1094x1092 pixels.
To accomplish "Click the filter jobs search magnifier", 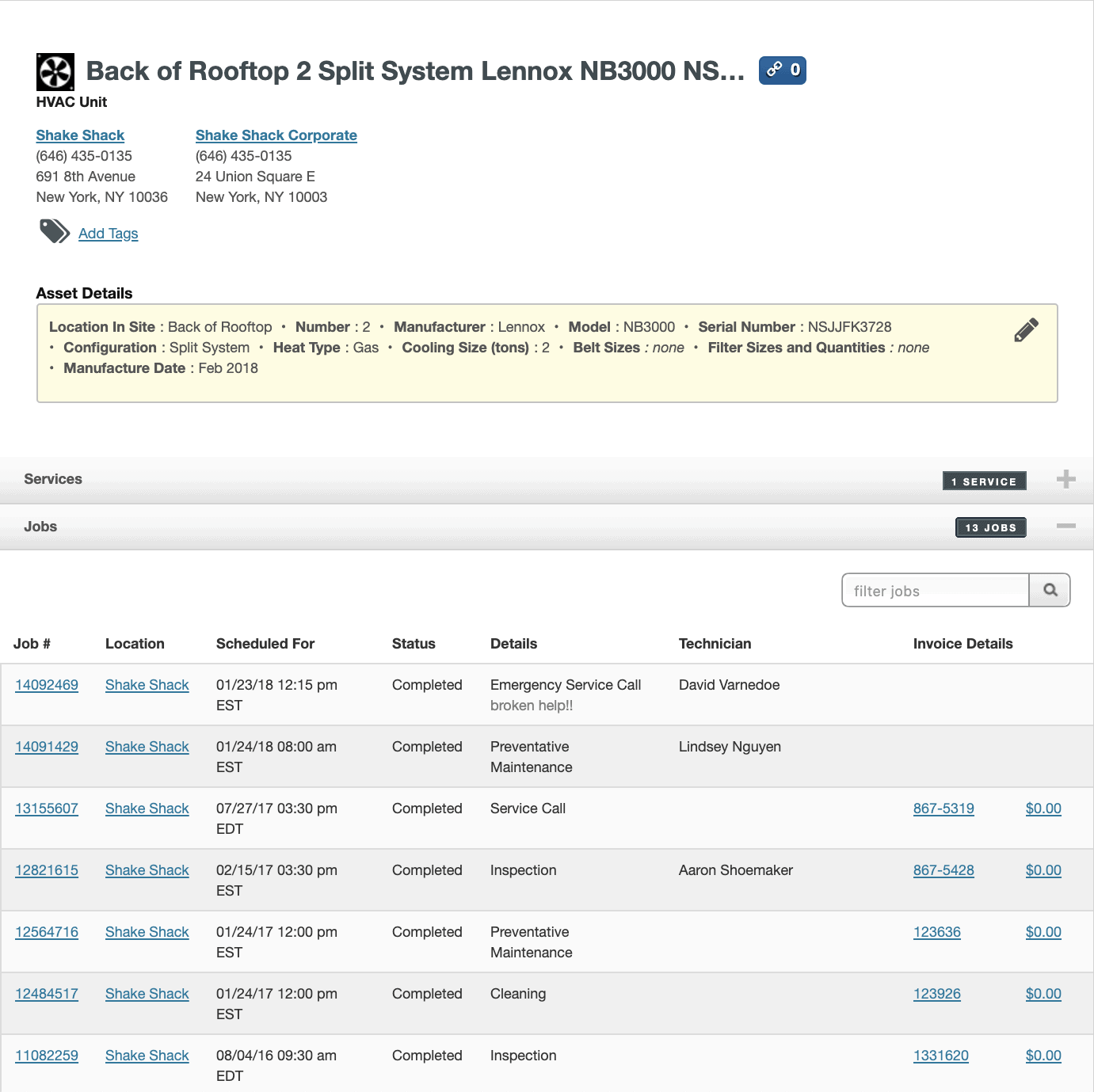I will point(1050,590).
